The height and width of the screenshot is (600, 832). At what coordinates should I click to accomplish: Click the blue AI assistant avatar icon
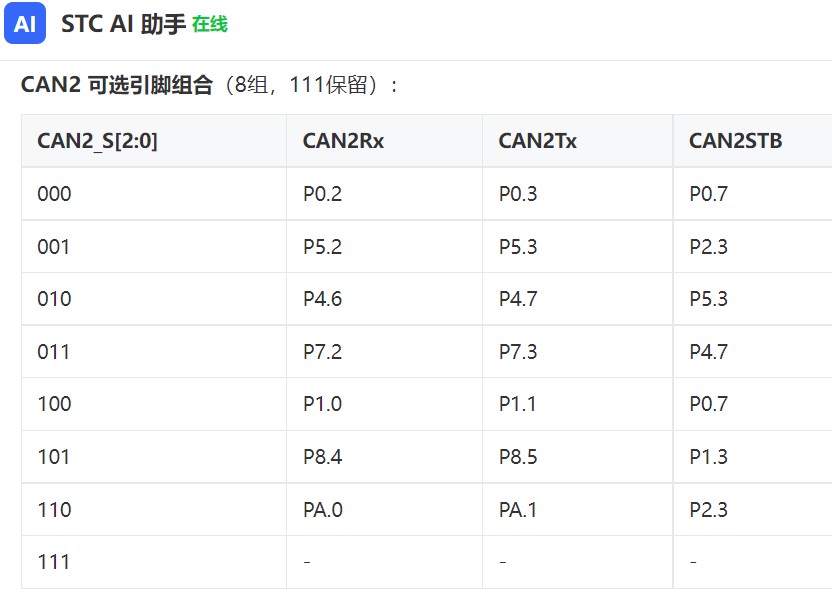click(x=25, y=23)
